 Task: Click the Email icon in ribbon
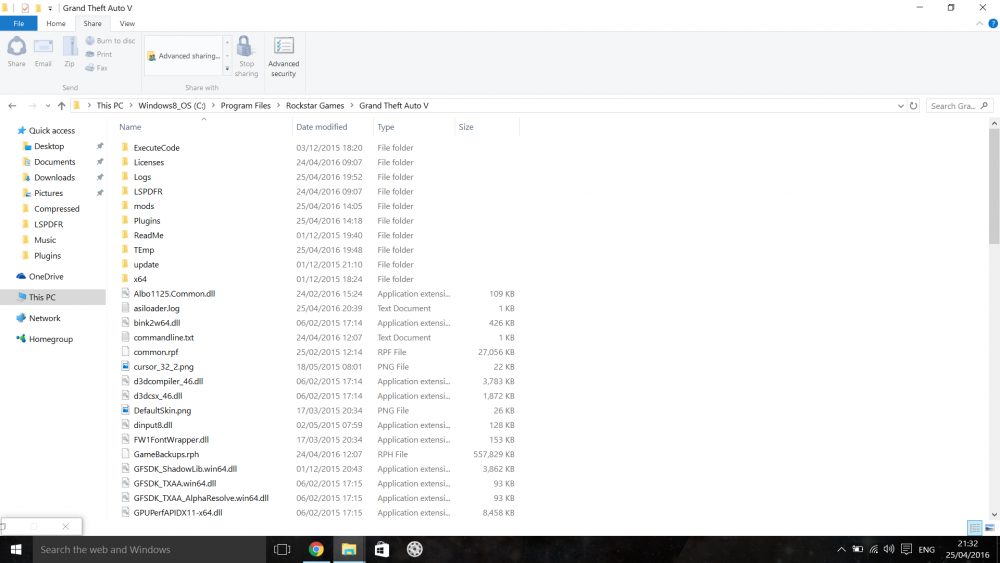pos(43,51)
